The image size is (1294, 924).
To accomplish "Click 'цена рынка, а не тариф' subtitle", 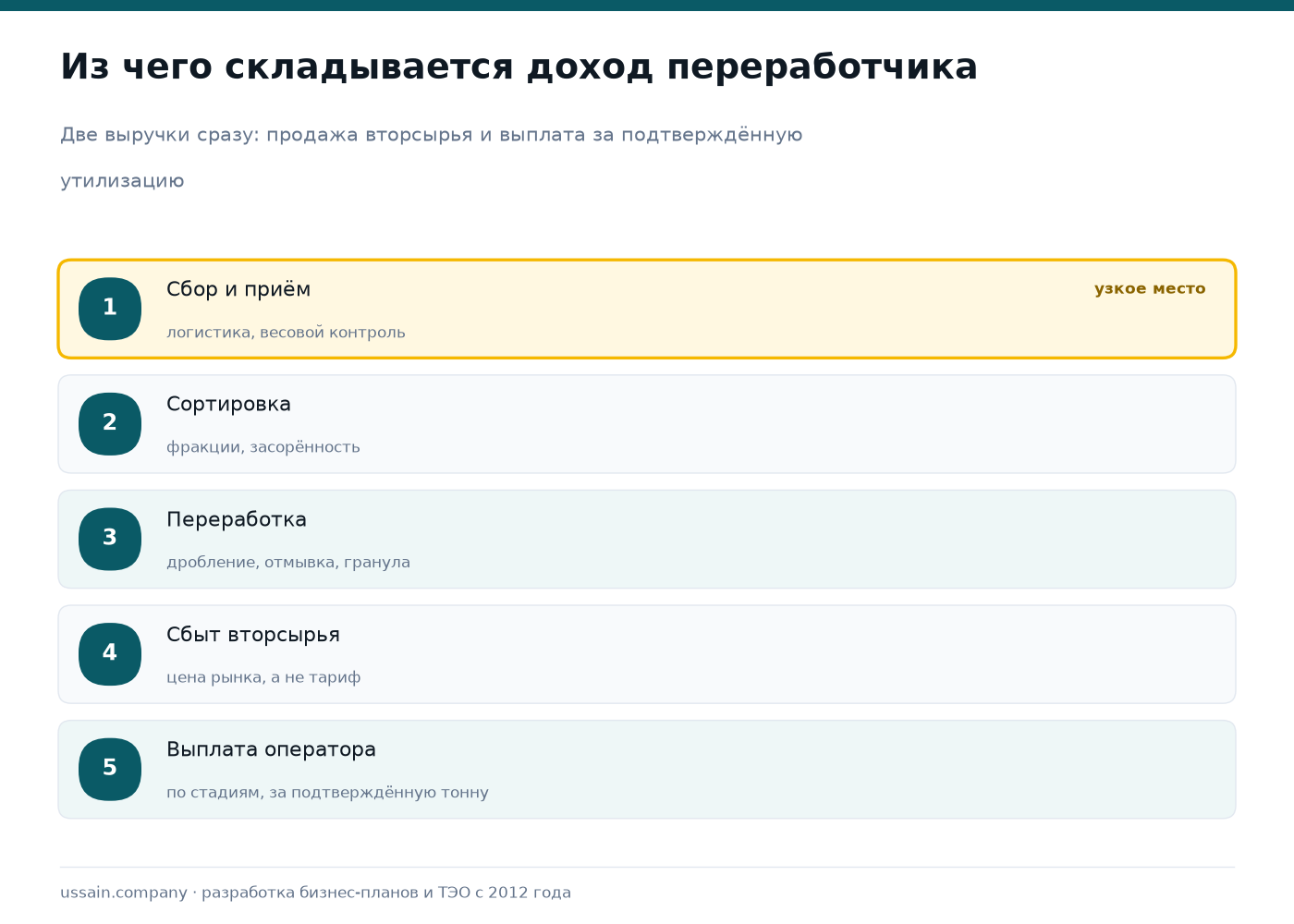I will tap(263, 677).
